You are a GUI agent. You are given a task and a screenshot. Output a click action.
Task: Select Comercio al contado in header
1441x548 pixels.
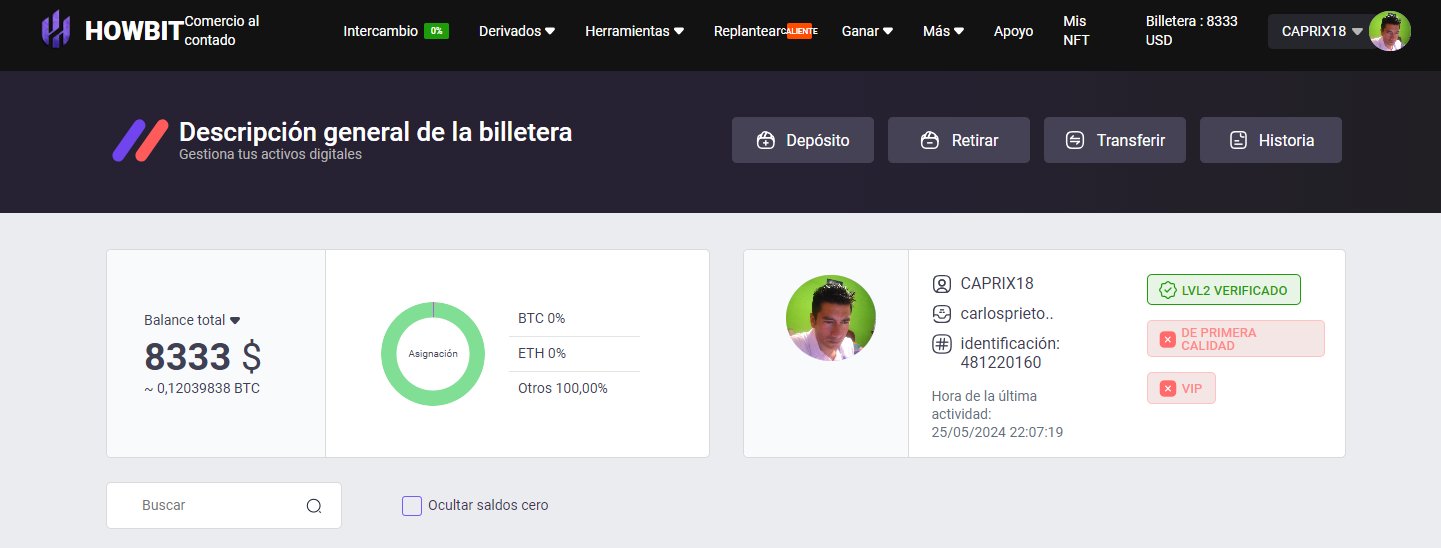click(x=222, y=31)
